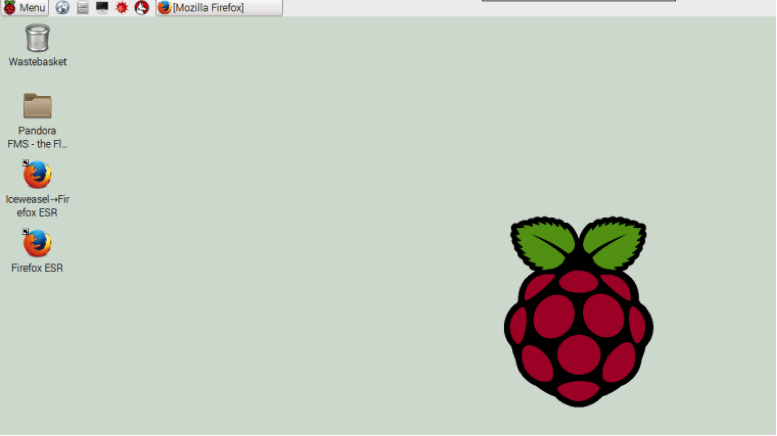This screenshot has height=436, width=777.
Task: Select the Wastebasket desktop icon
Action: click(x=38, y=38)
